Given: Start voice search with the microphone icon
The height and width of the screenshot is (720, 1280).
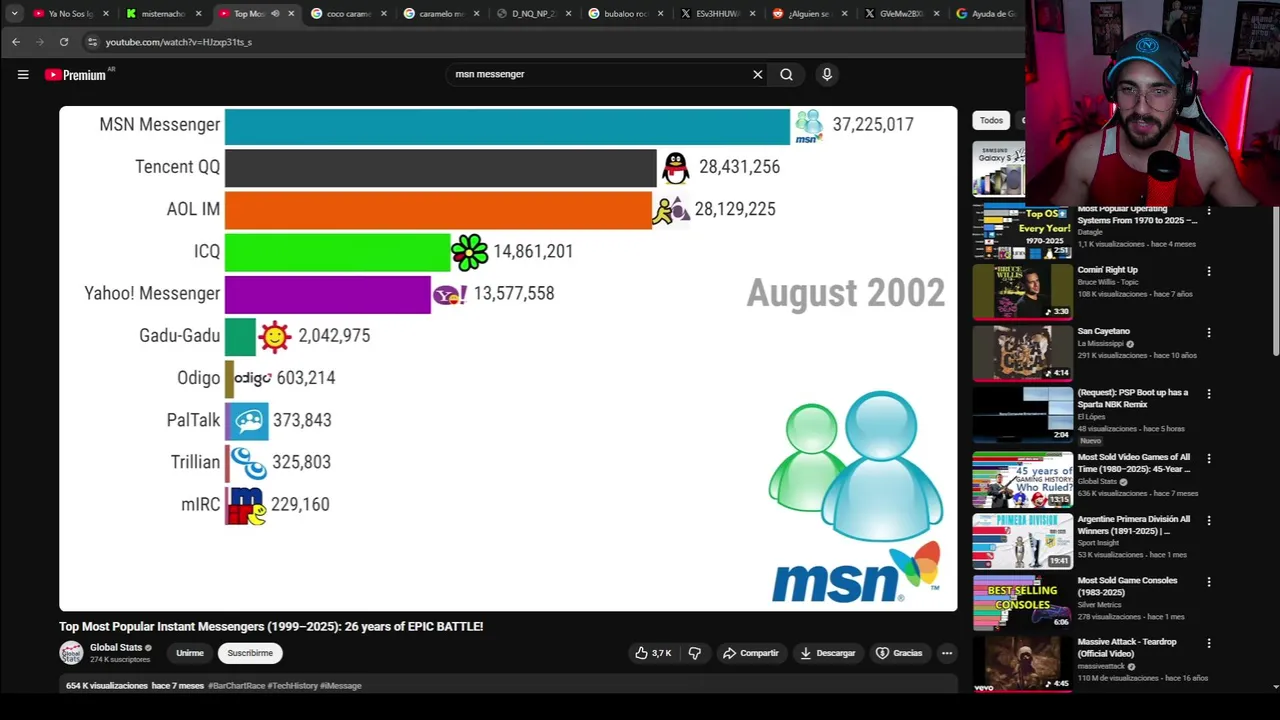Looking at the screenshot, I should coord(827,74).
